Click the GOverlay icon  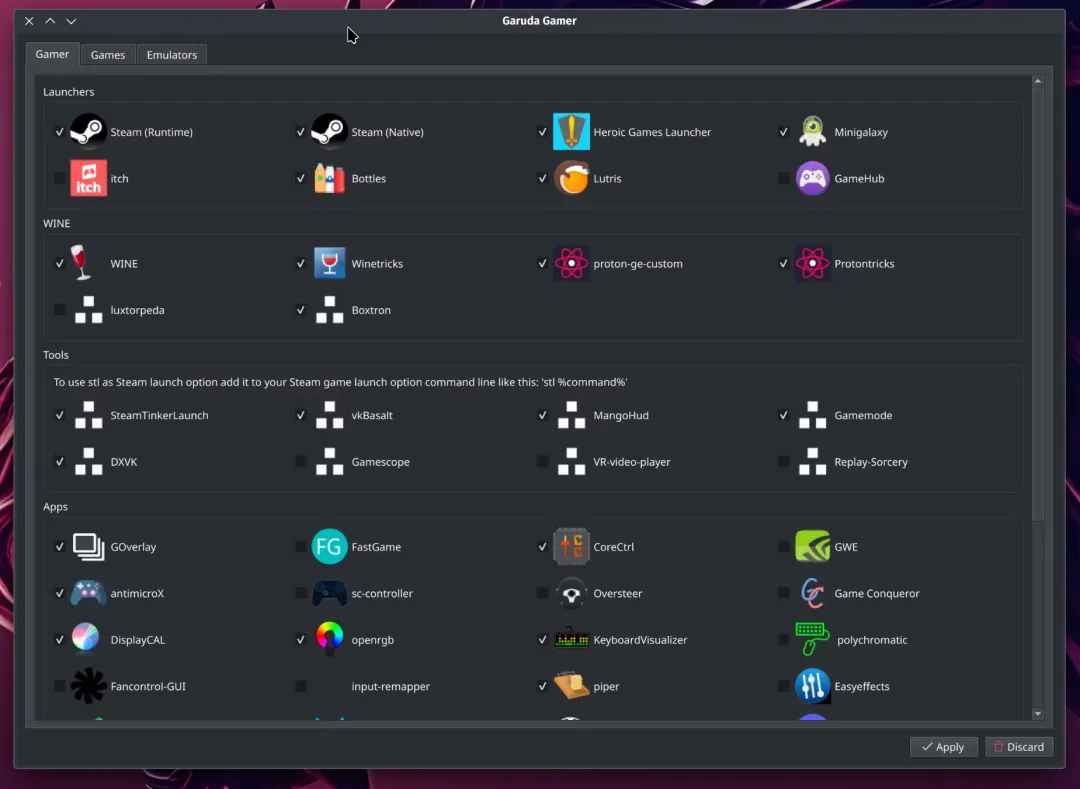88,547
